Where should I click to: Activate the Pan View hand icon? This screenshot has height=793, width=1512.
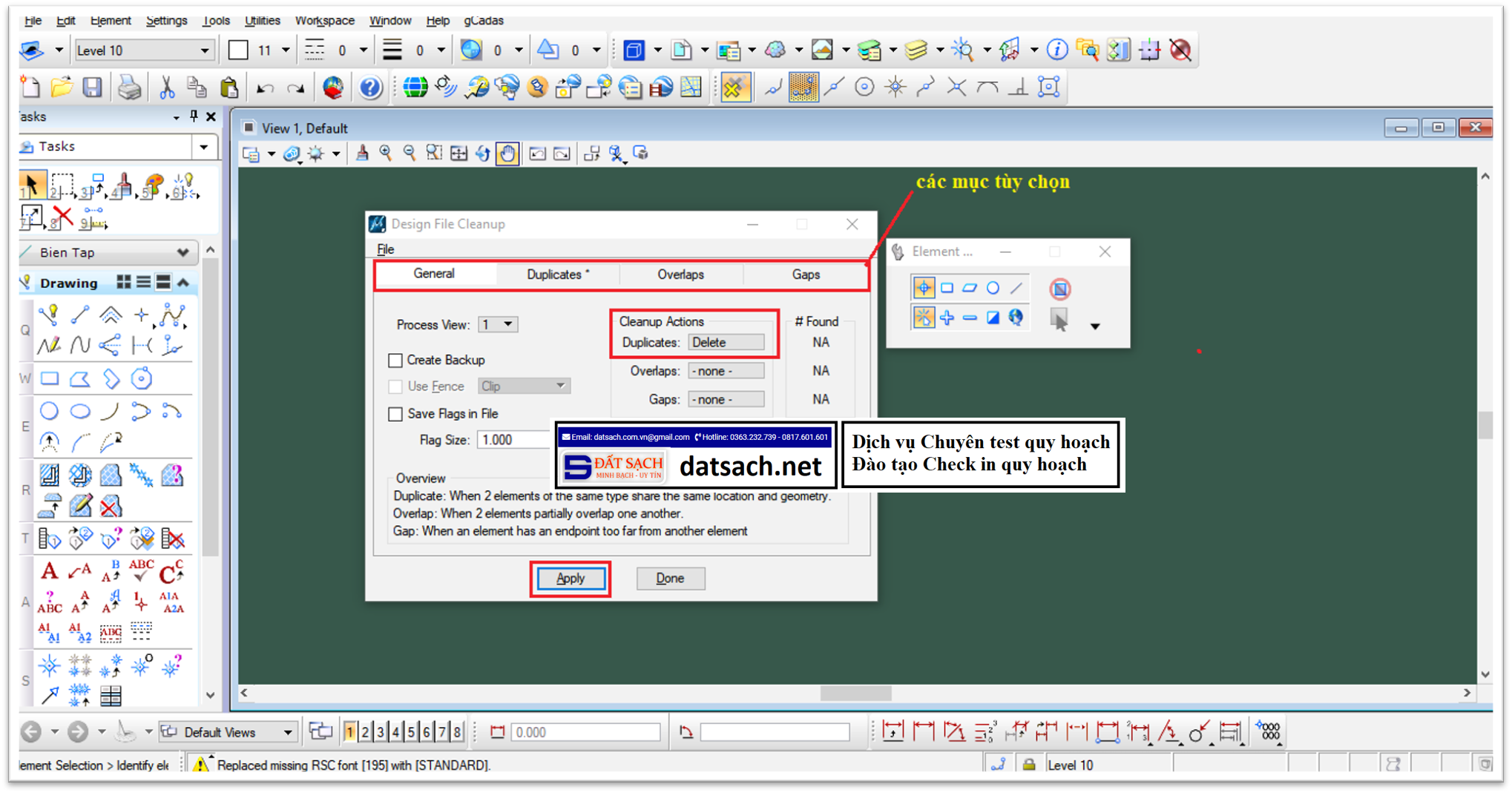coord(507,154)
